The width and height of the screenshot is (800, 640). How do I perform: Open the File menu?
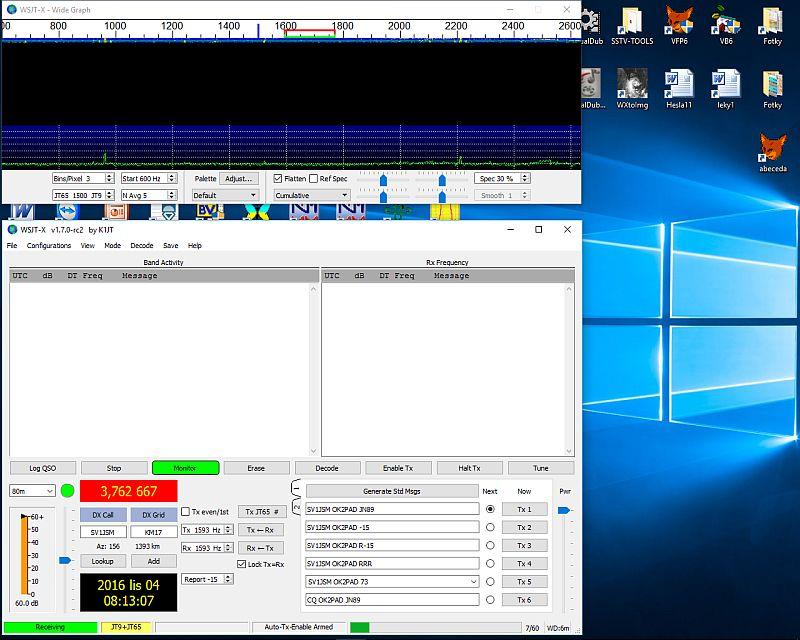tap(12, 245)
